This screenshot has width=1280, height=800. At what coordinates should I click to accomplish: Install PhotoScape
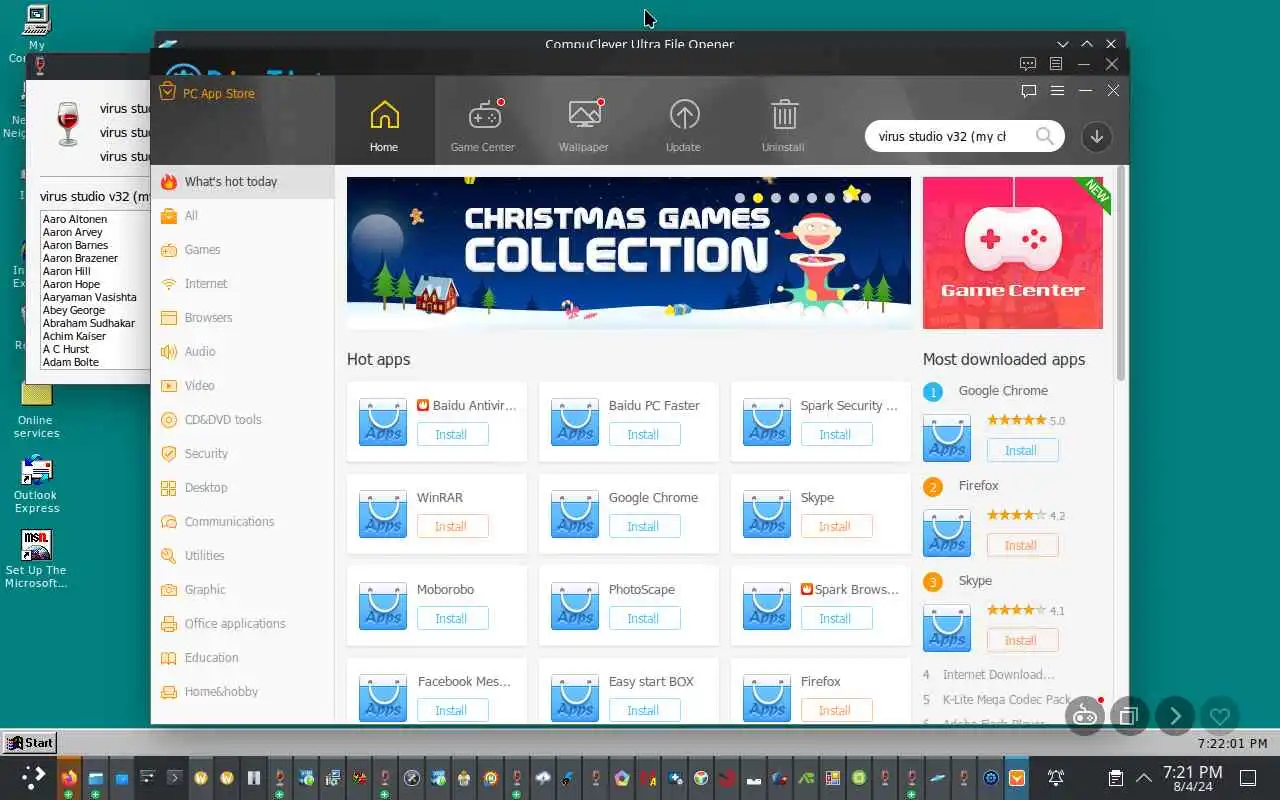tap(644, 618)
